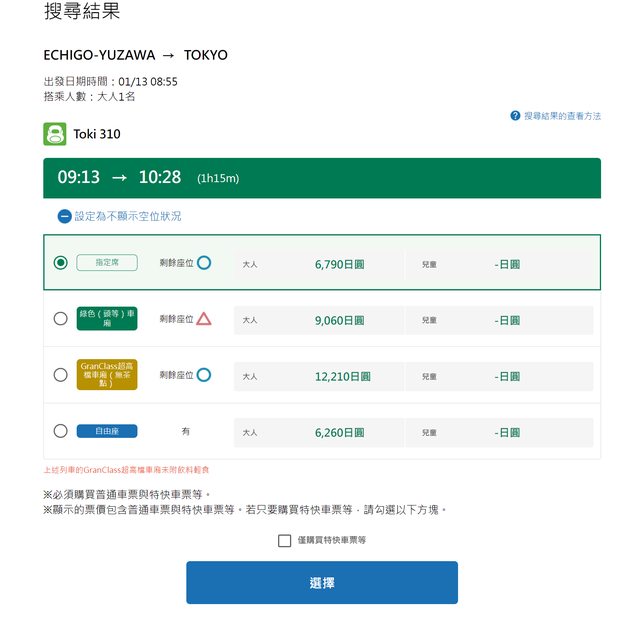Click the green Toki 310 train icon
This screenshot has height=622, width=640.
[x=55, y=134]
